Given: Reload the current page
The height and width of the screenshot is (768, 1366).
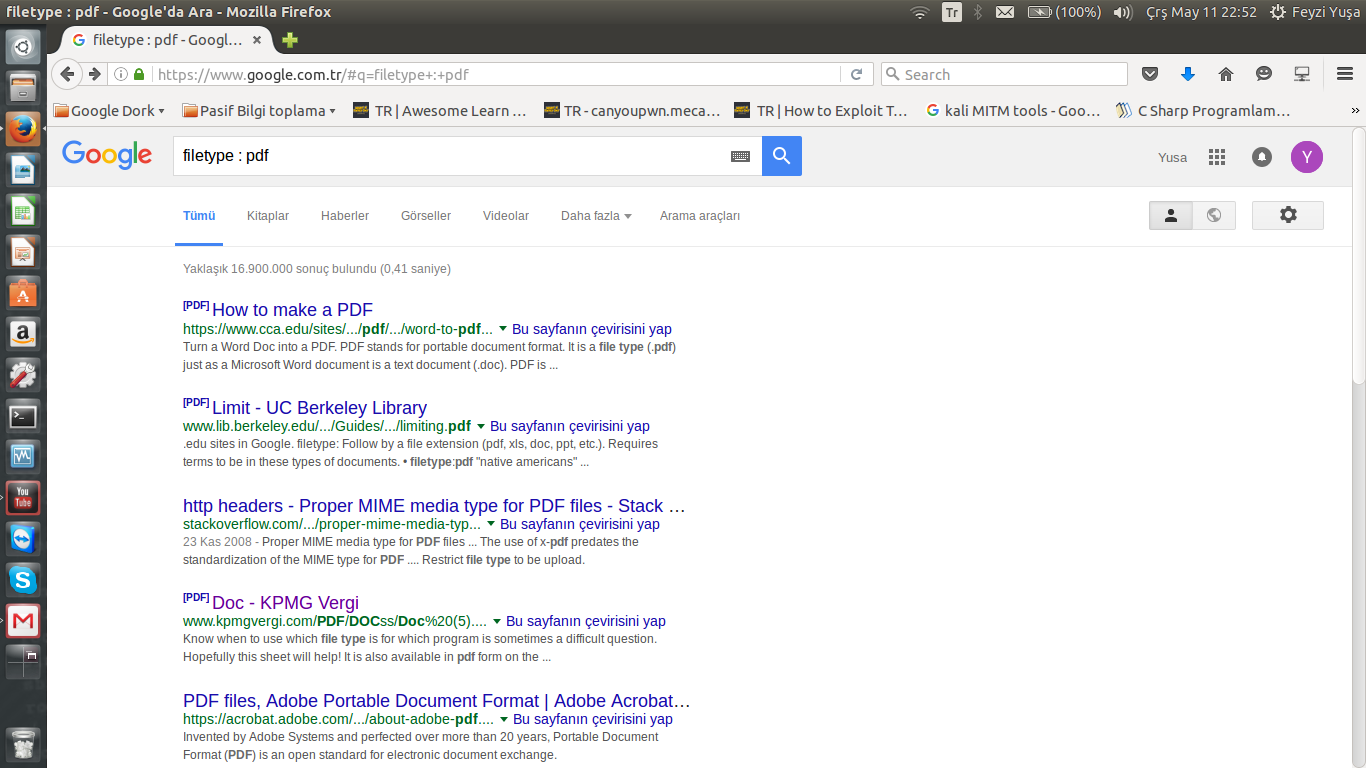Looking at the screenshot, I should click(x=856, y=74).
